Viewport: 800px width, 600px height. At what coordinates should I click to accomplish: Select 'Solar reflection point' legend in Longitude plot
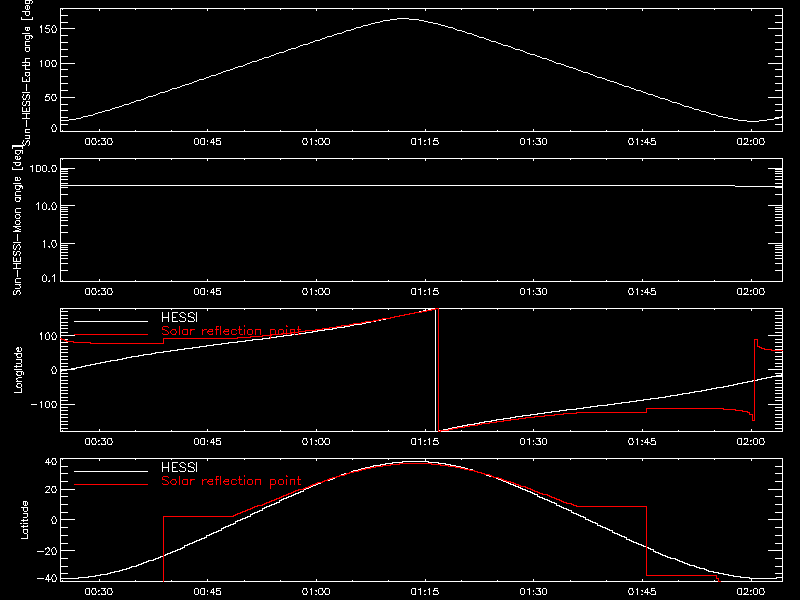coord(231,331)
